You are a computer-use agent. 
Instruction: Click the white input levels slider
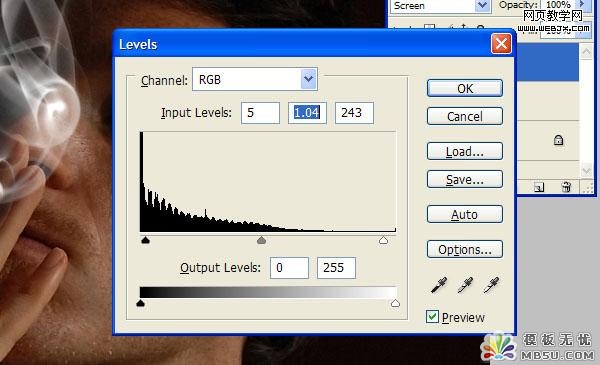point(383,240)
